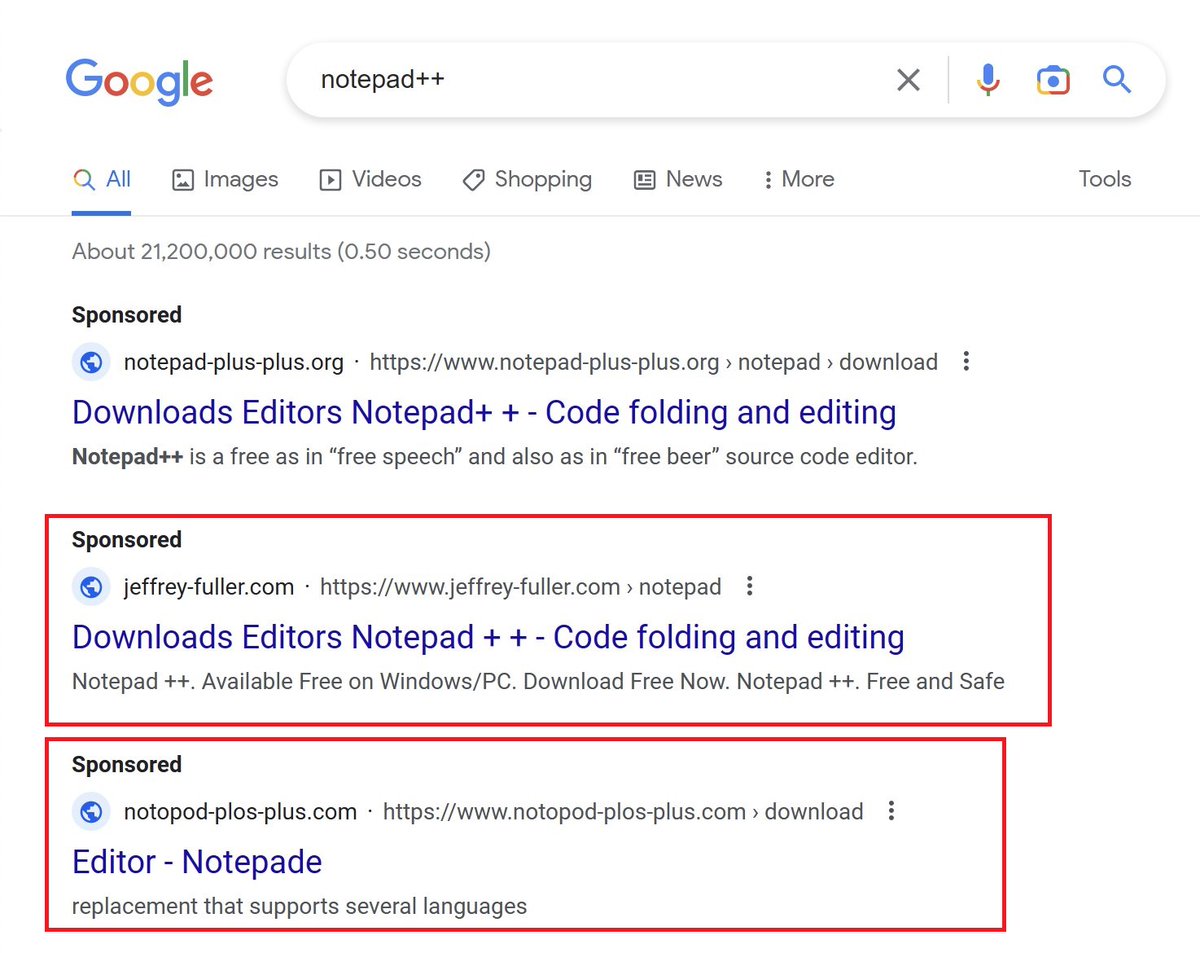
Task: Open the 'Editor - Notepade' result link
Action: (x=197, y=862)
